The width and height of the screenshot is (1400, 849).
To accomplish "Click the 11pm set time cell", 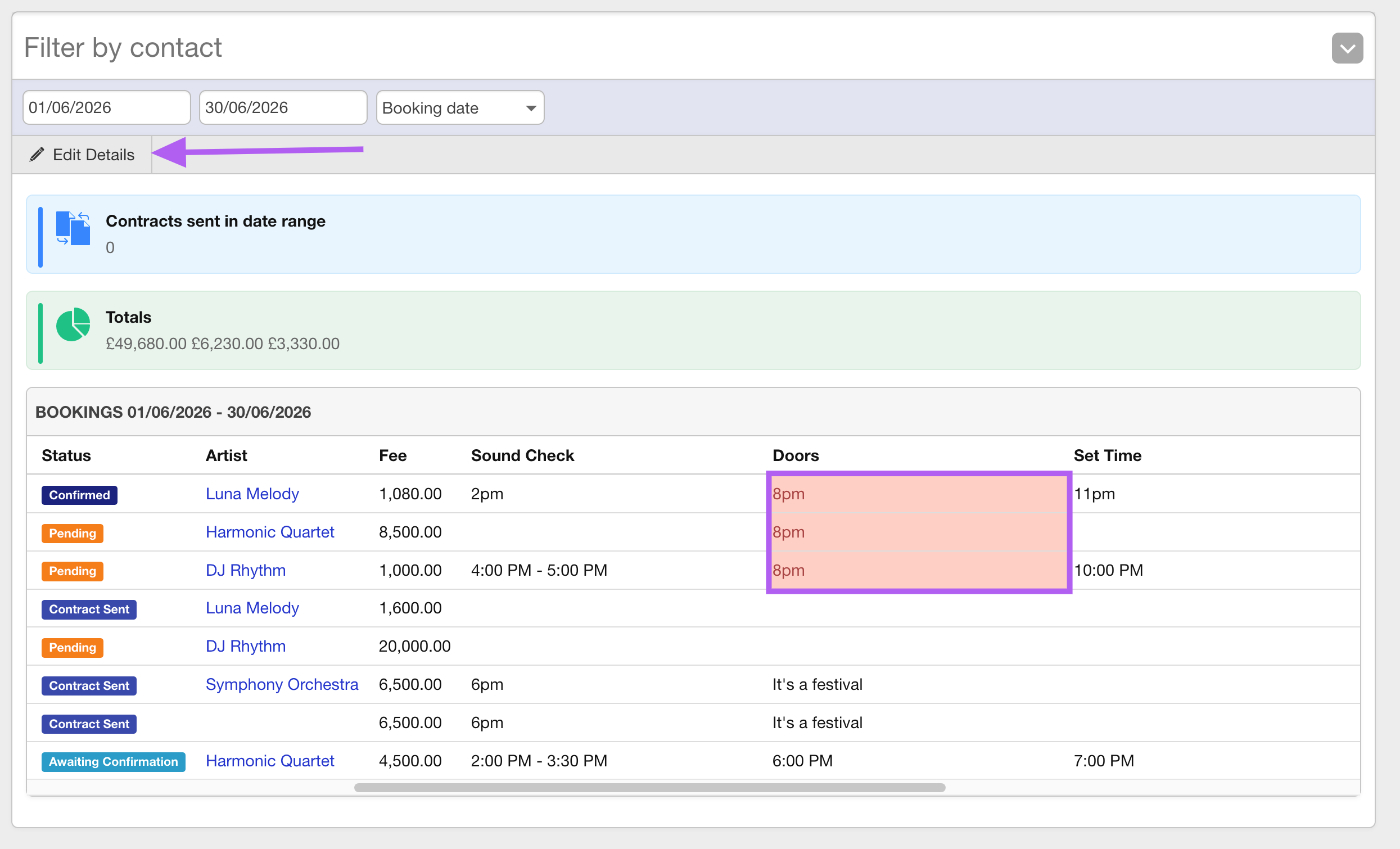I will [1094, 494].
